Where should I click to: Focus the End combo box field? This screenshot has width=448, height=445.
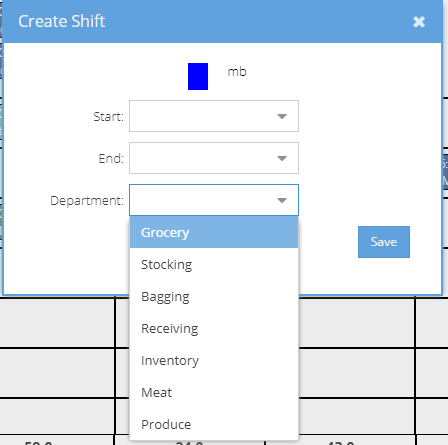coord(214,158)
